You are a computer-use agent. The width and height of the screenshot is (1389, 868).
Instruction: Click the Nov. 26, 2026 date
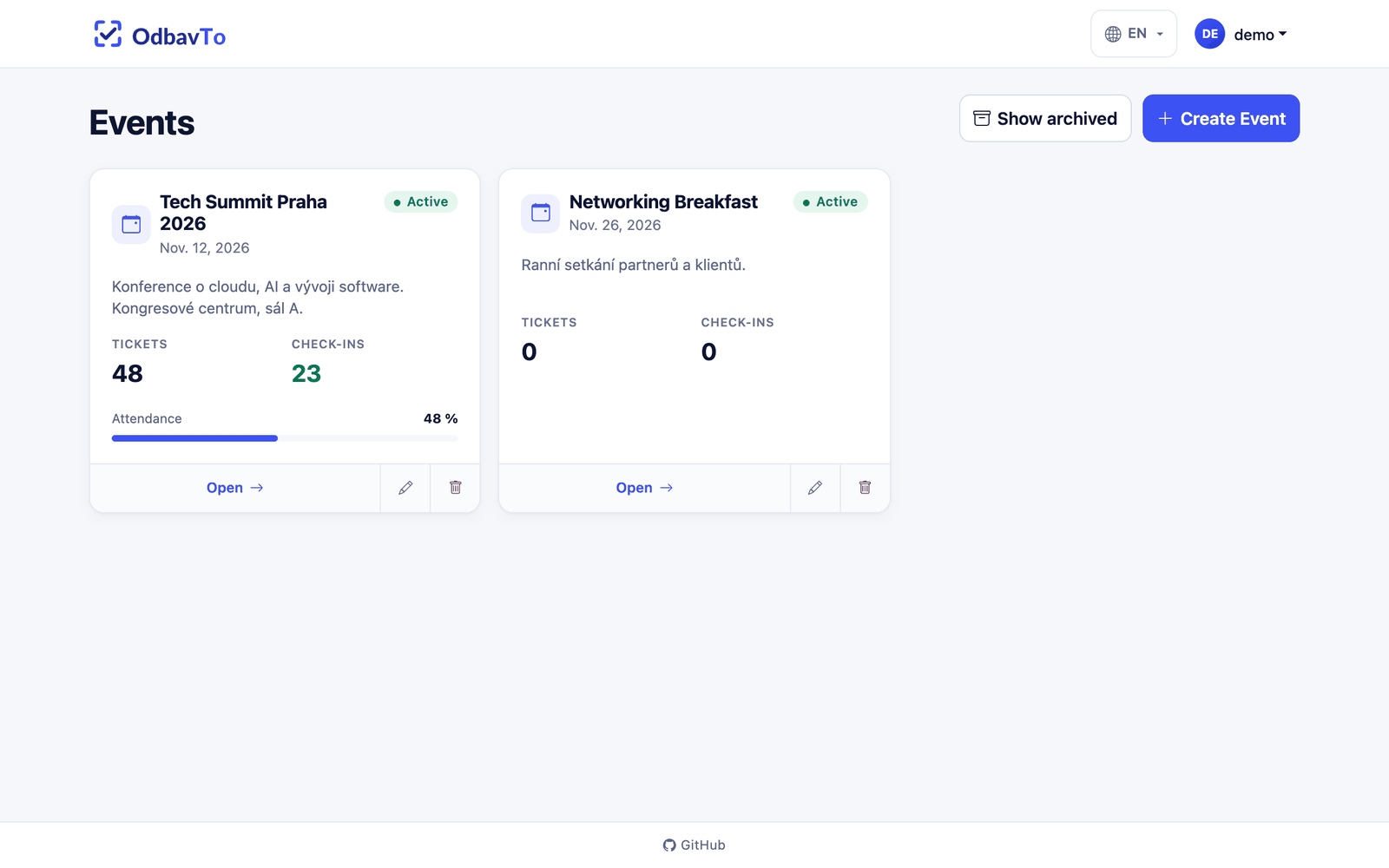615,225
